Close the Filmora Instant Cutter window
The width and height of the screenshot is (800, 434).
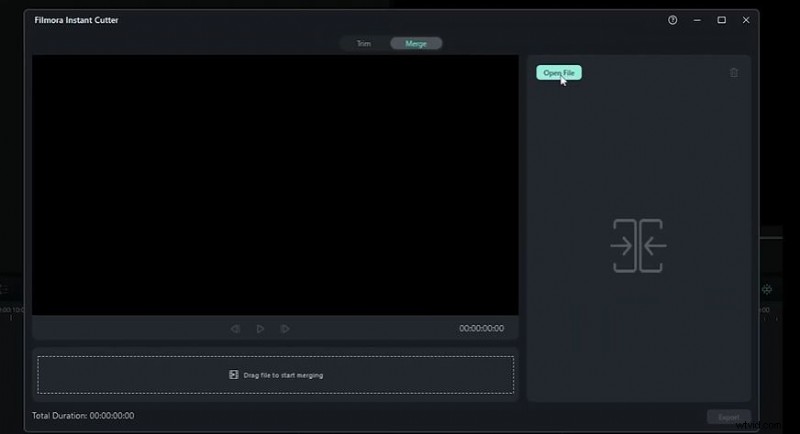click(x=746, y=20)
